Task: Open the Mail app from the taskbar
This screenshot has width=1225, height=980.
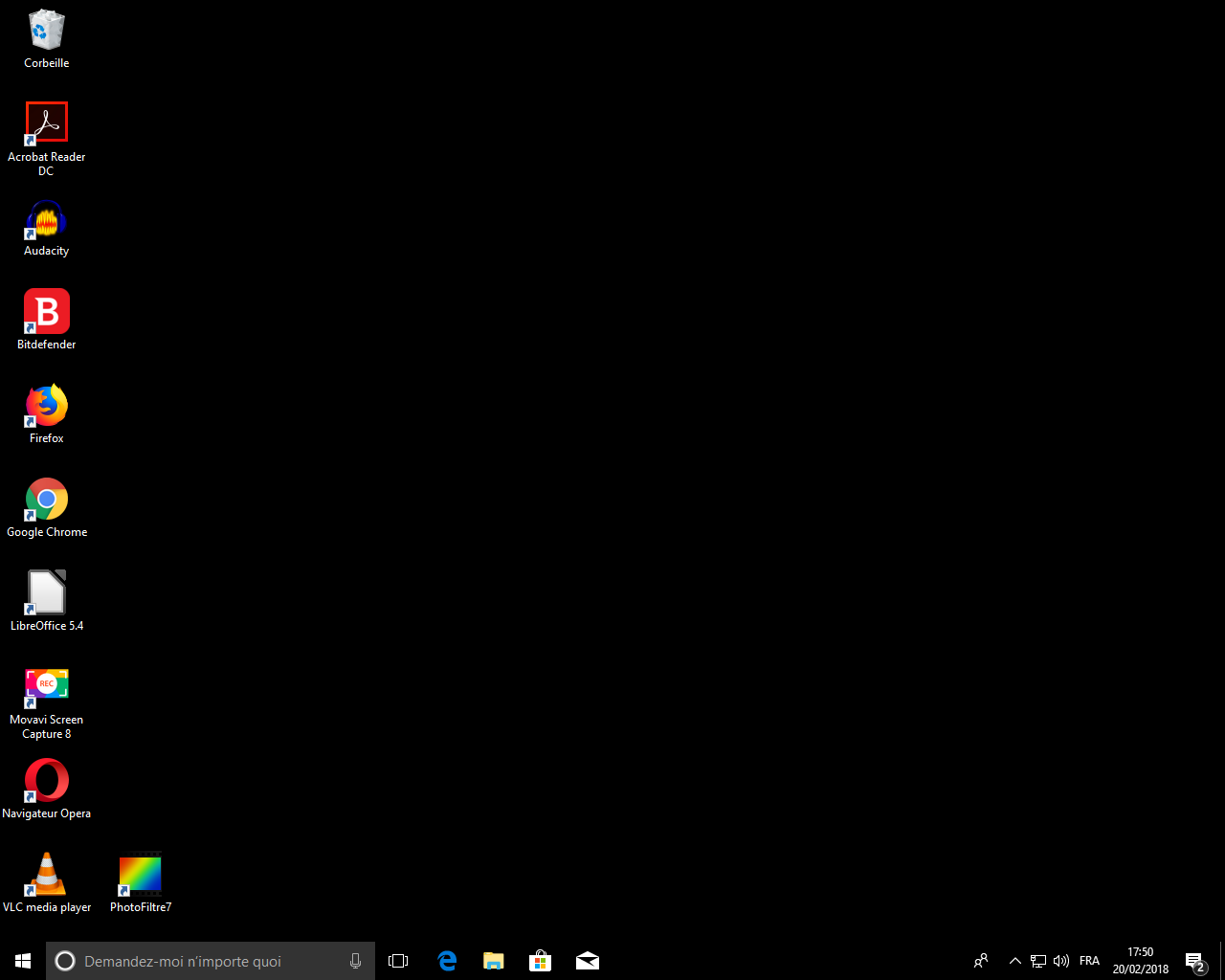Action: (588, 961)
